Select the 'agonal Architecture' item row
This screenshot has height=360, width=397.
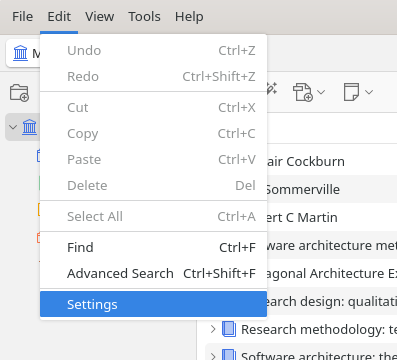332,273
